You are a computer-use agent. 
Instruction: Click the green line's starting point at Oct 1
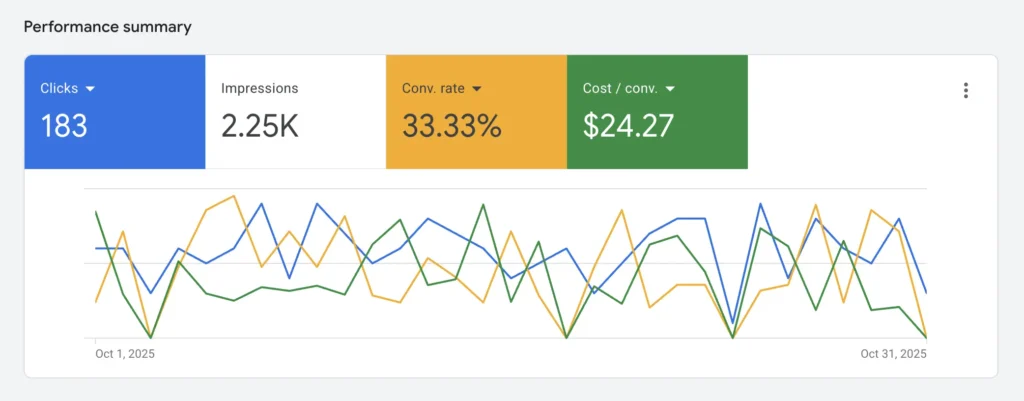point(96,212)
